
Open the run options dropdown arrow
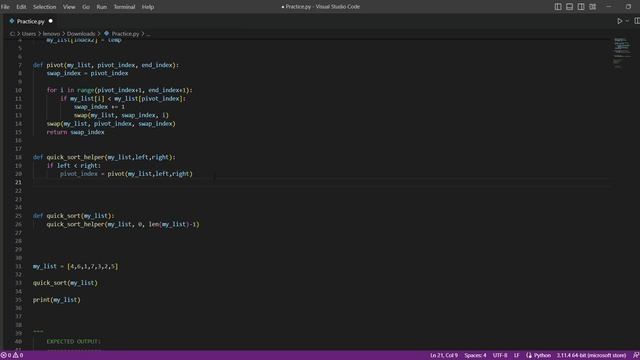tap(627, 21)
